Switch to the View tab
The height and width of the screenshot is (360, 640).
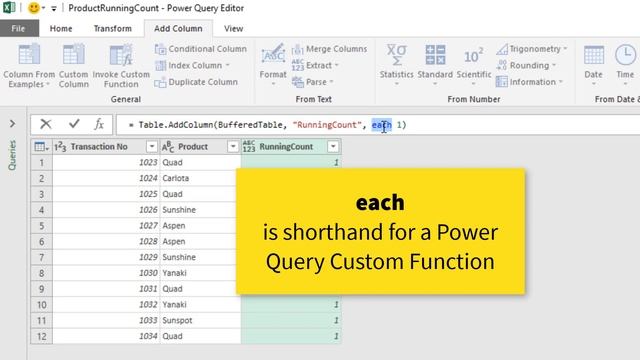tap(233, 29)
